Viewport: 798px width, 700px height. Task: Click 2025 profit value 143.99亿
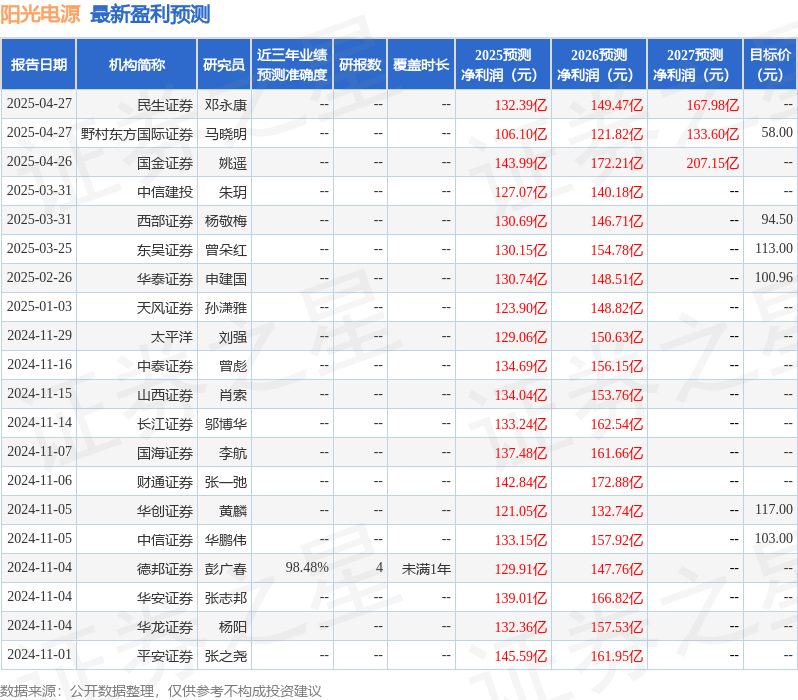coord(521,163)
